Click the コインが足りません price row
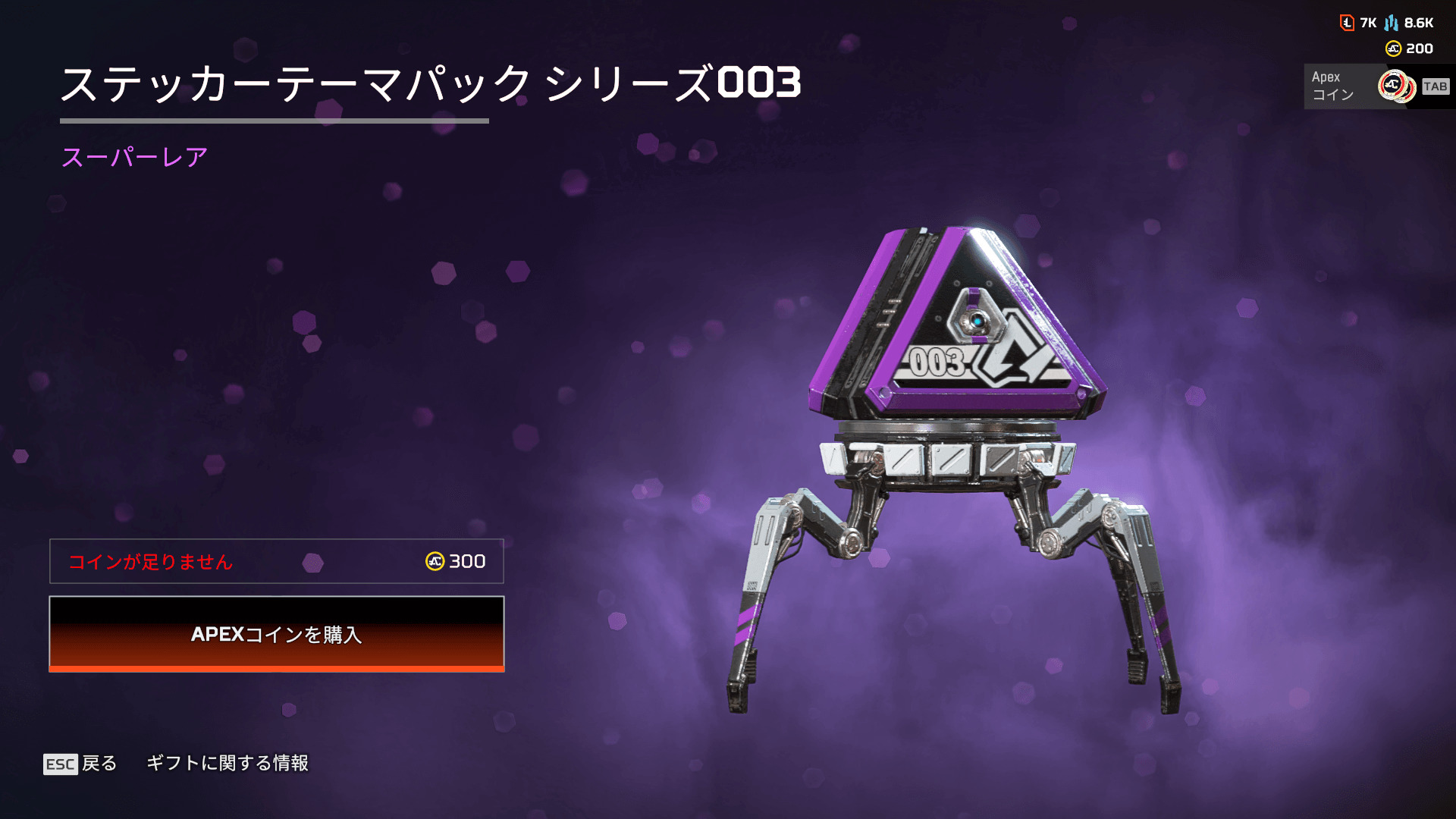 277,561
